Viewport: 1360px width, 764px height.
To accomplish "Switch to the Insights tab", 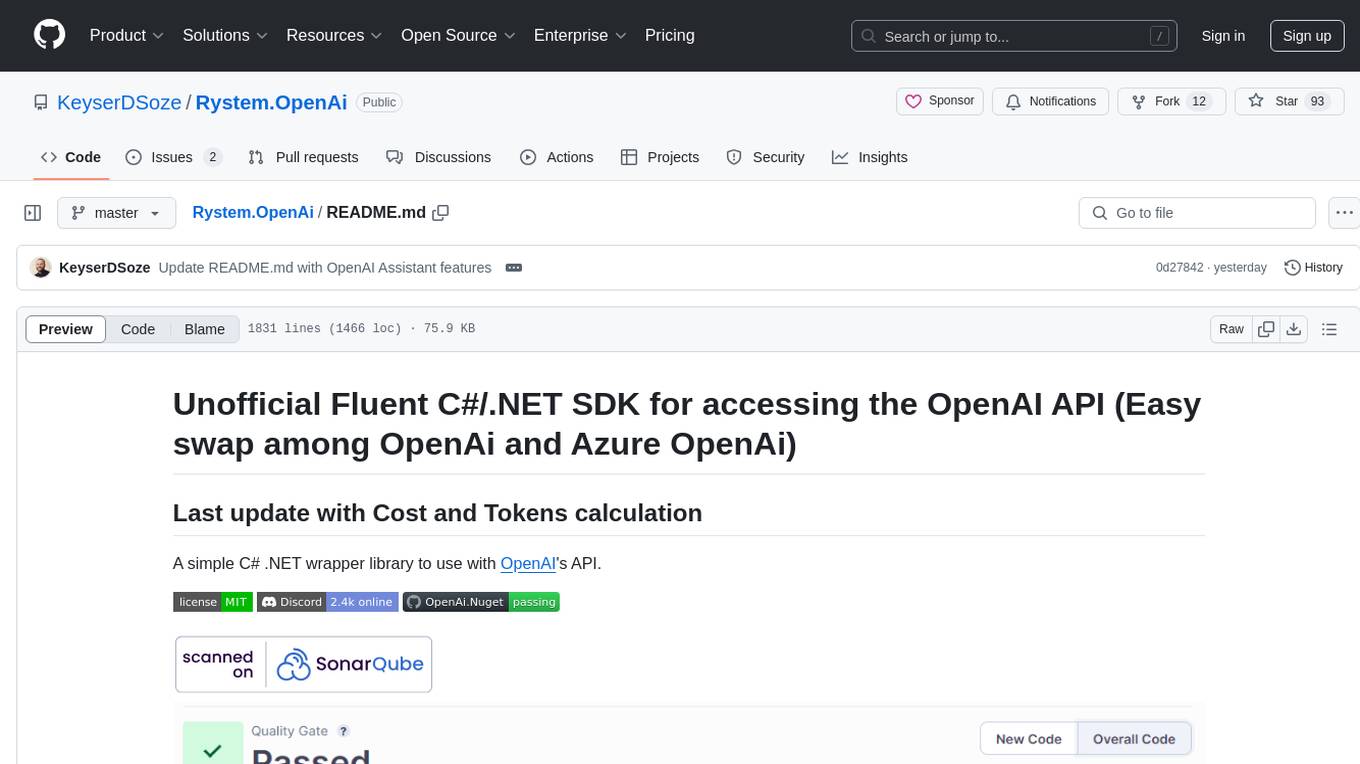I will click(x=870, y=157).
